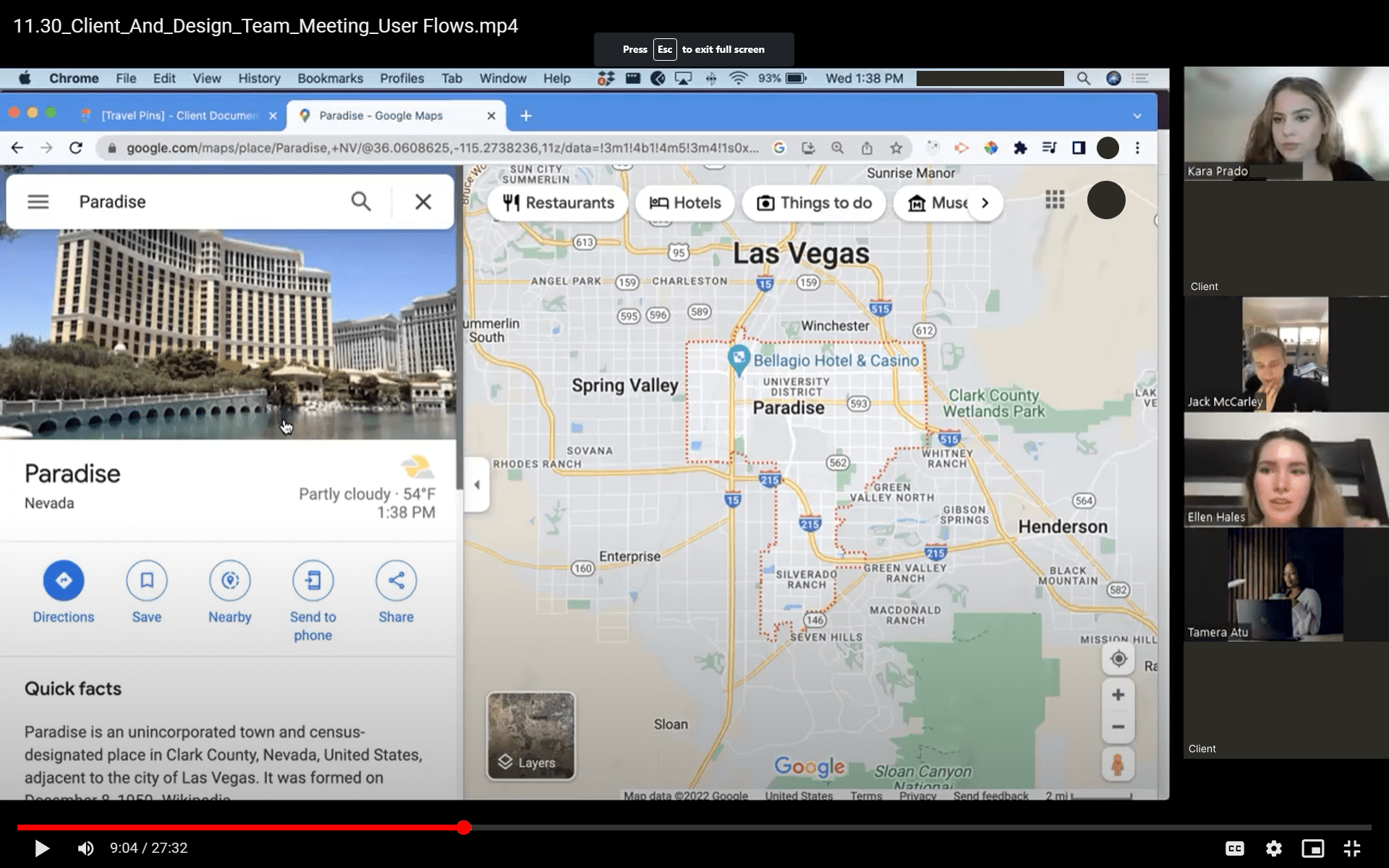Open Chrome tab search dropdown chevron
The height and width of the screenshot is (868, 1389).
coord(1137,116)
